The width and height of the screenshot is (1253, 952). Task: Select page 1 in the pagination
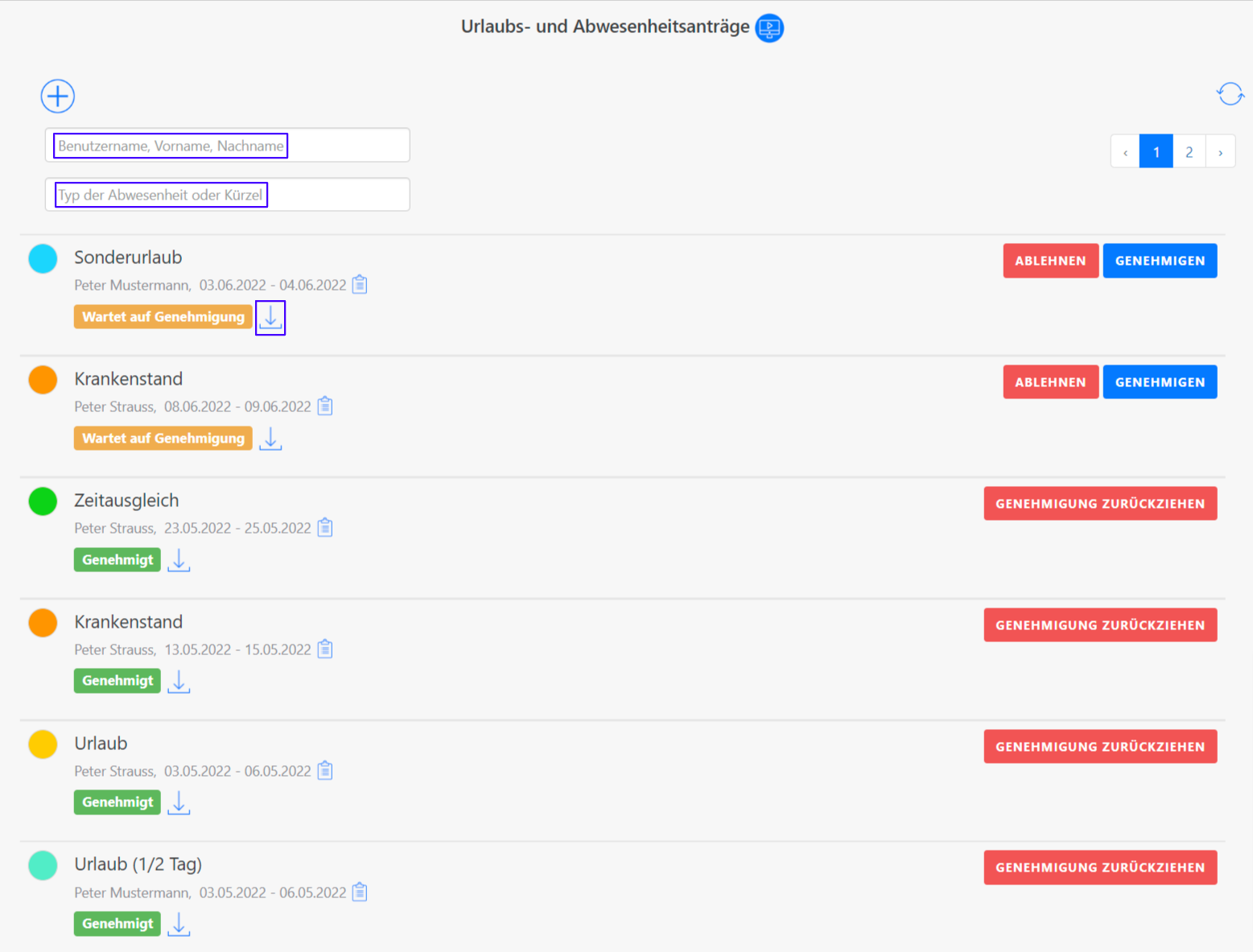[1156, 152]
